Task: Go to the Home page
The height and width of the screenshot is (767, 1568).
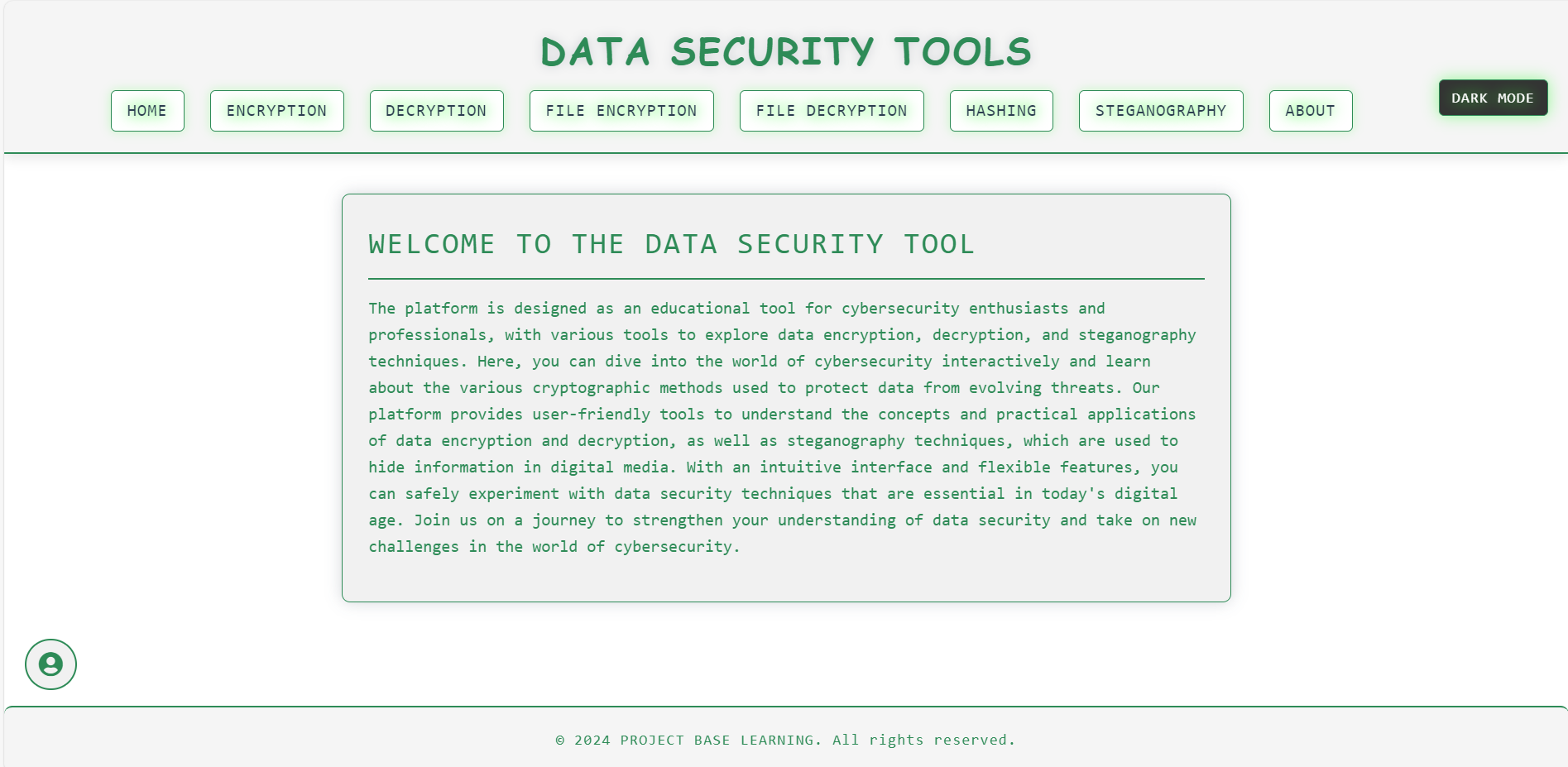Action: [147, 111]
